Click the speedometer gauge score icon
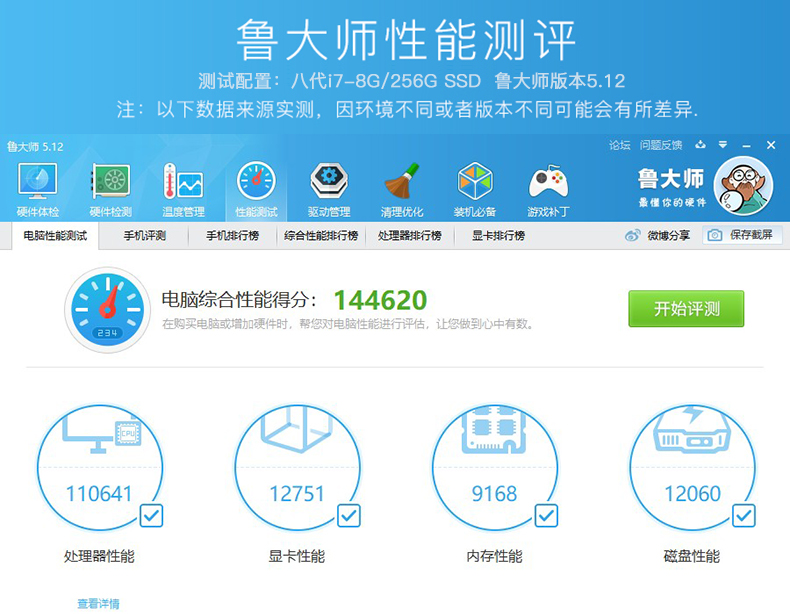The height and width of the screenshot is (614, 790). tap(107, 310)
